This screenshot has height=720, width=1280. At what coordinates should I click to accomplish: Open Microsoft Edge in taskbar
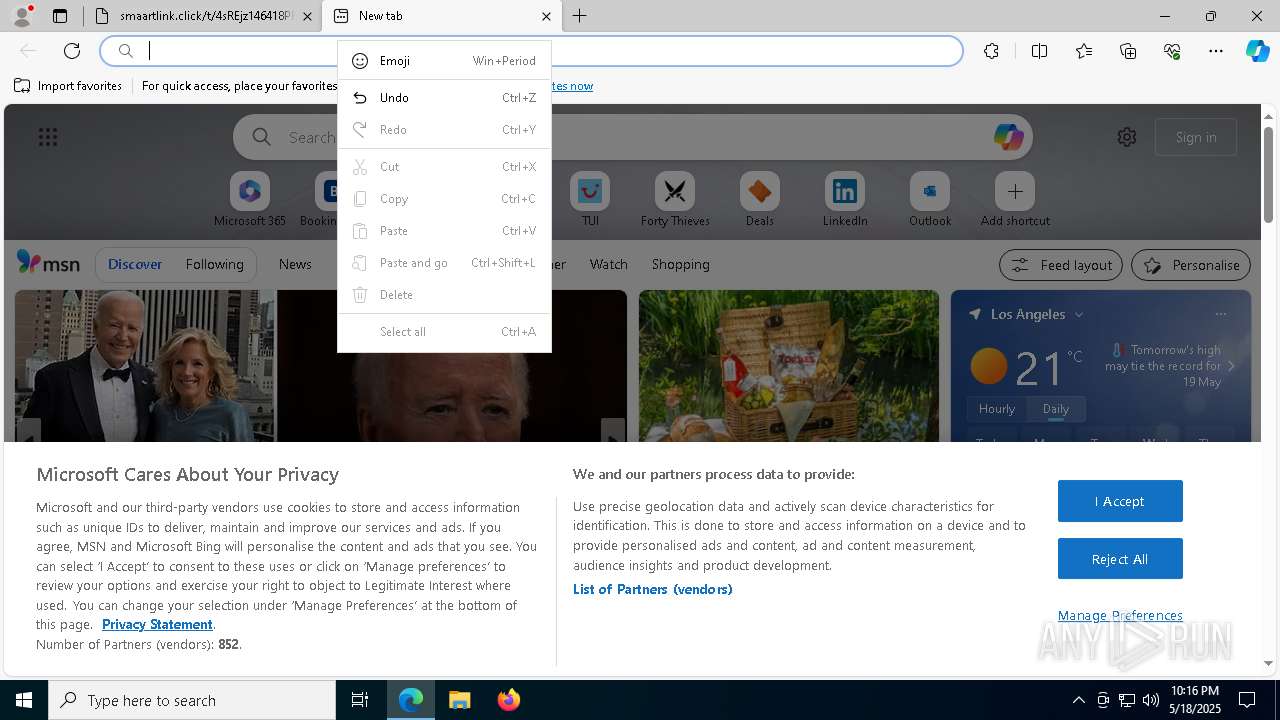point(411,700)
